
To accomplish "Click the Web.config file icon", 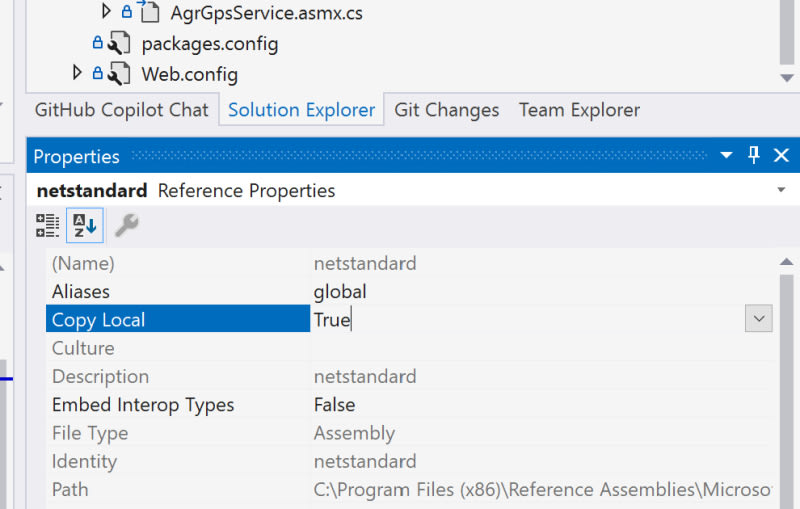I will (x=120, y=73).
